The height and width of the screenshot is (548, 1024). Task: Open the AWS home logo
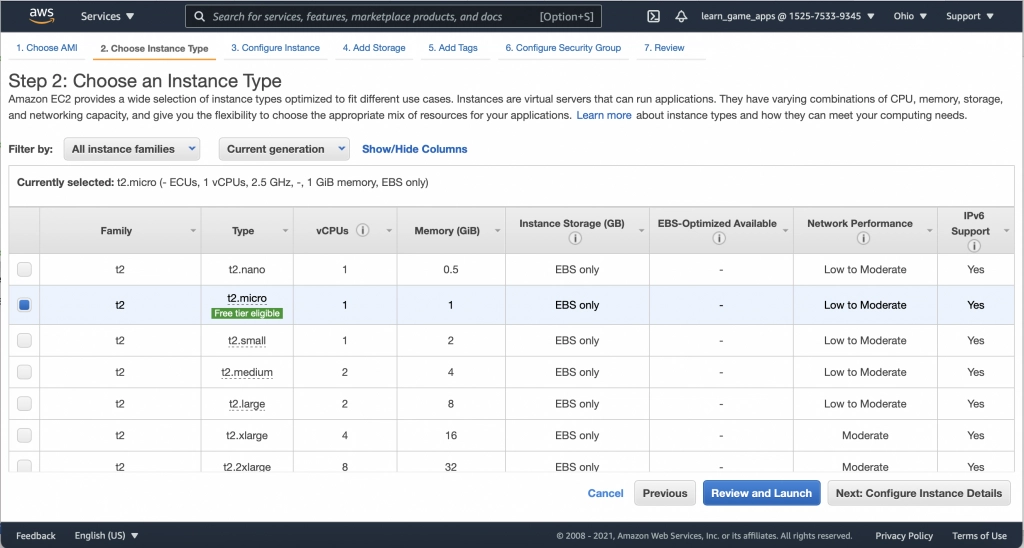[41, 16]
